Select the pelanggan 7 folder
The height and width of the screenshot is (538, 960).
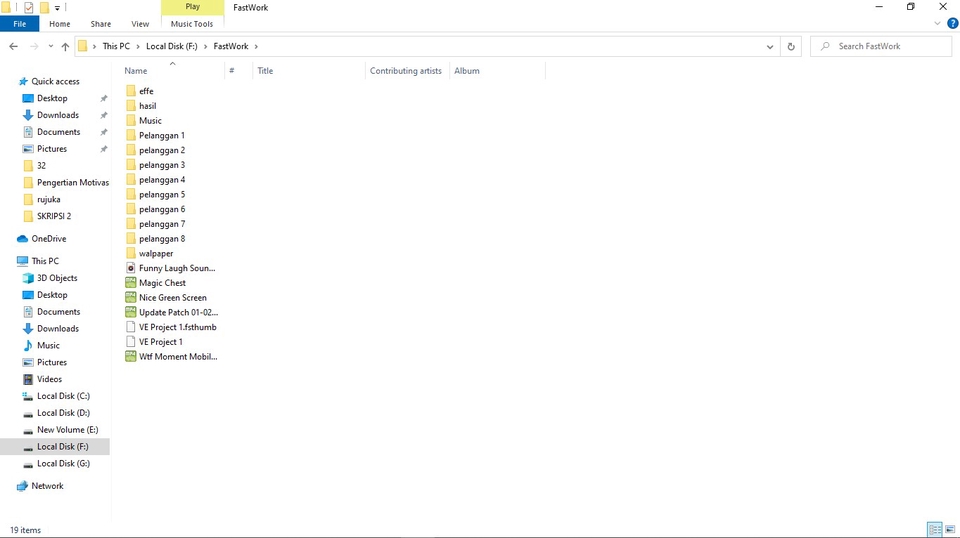click(155, 224)
